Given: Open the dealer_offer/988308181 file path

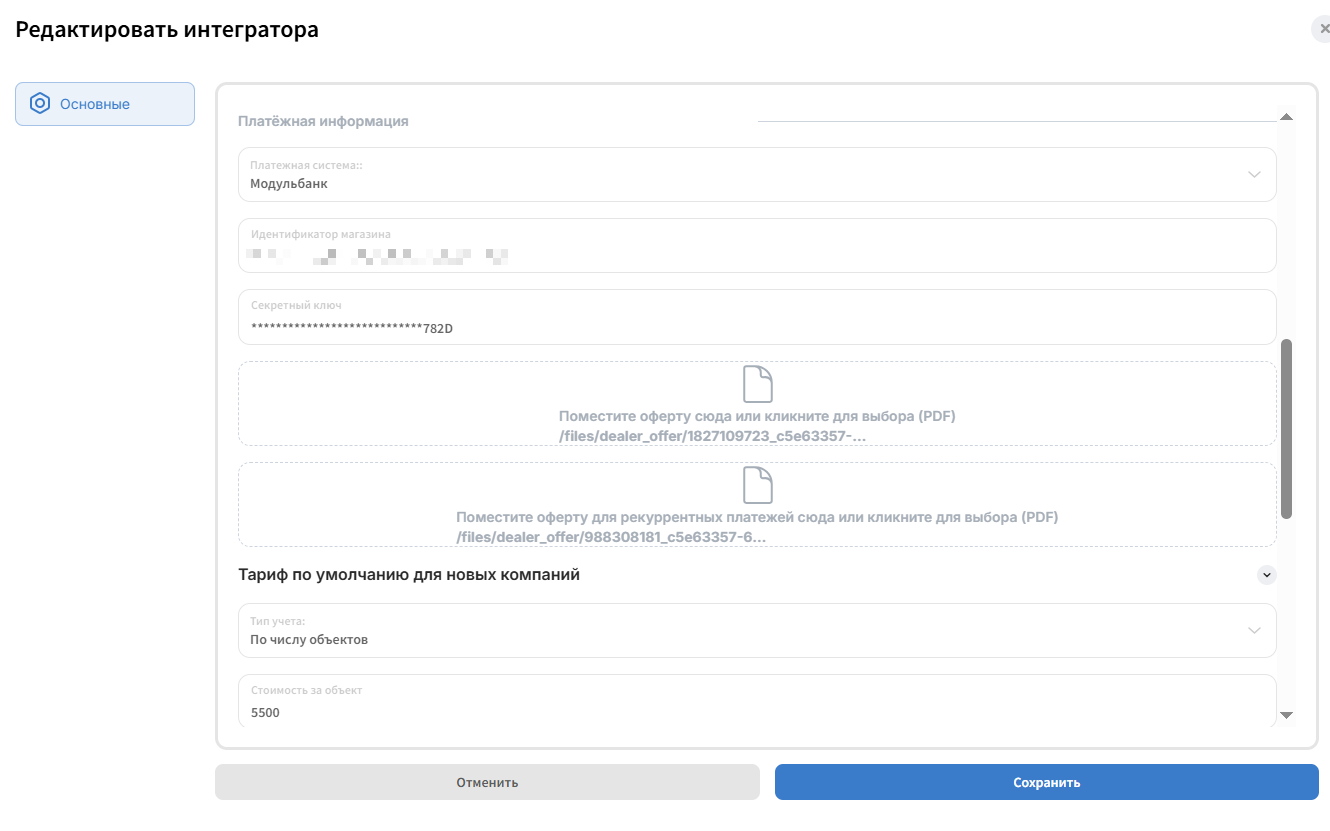Looking at the screenshot, I should 611,537.
